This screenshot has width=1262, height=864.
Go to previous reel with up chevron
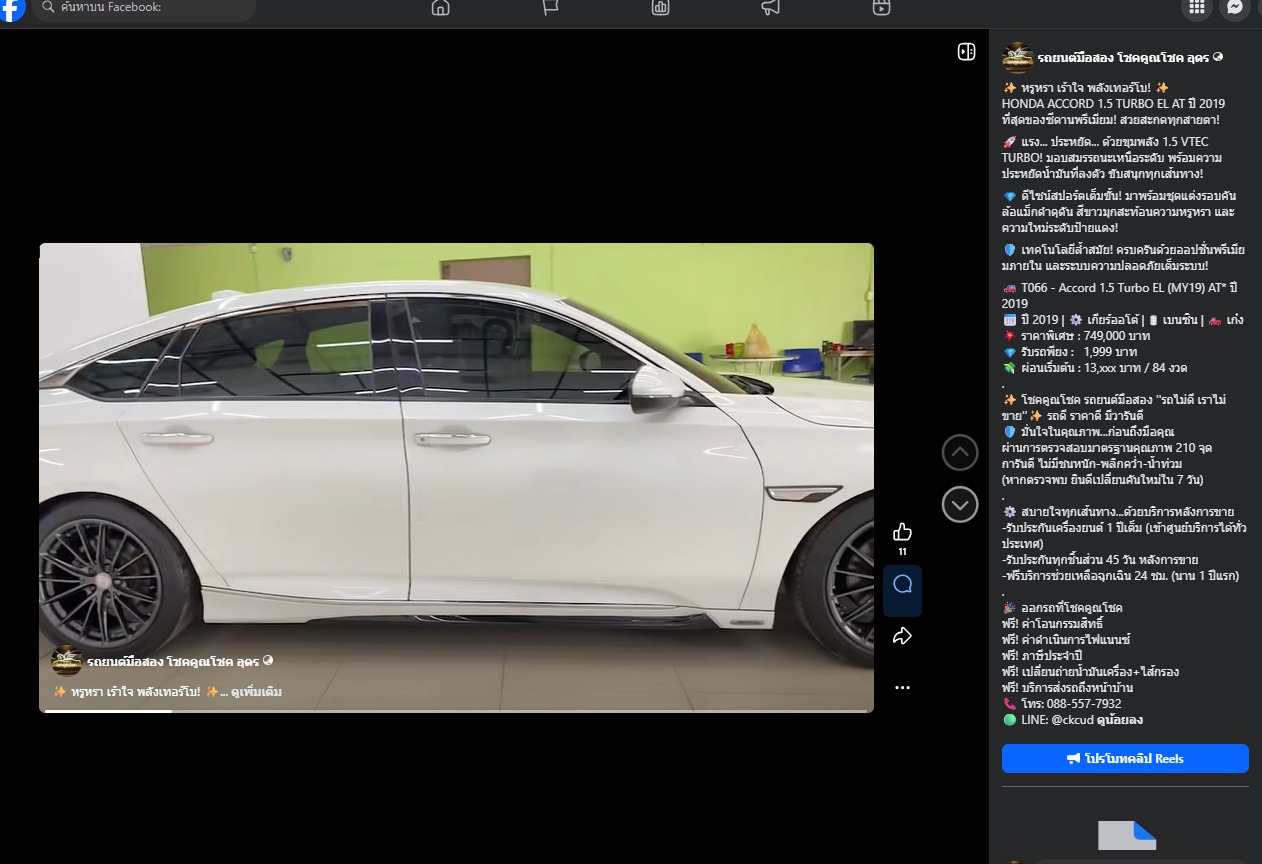pyautogui.click(x=960, y=453)
